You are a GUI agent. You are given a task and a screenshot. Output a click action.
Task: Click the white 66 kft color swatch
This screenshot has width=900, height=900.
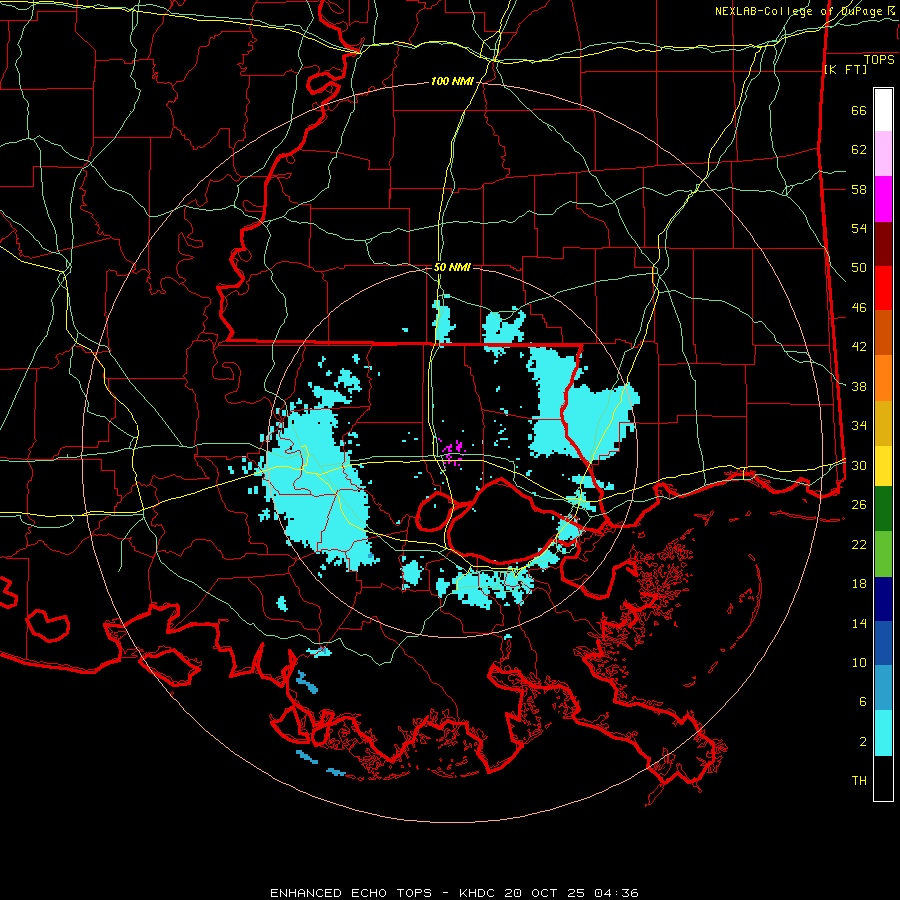[x=883, y=110]
